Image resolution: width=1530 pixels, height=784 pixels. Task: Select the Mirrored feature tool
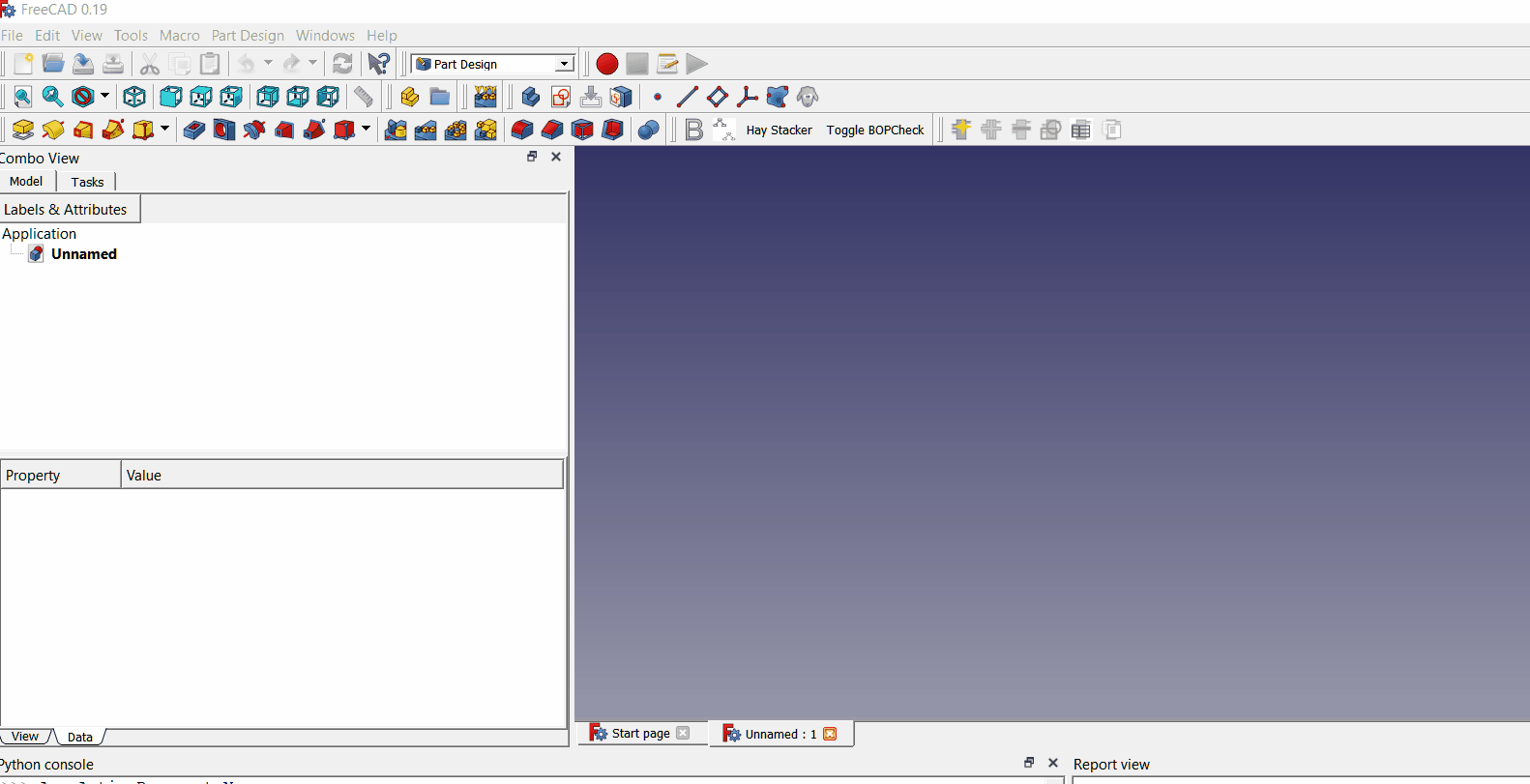coord(396,130)
